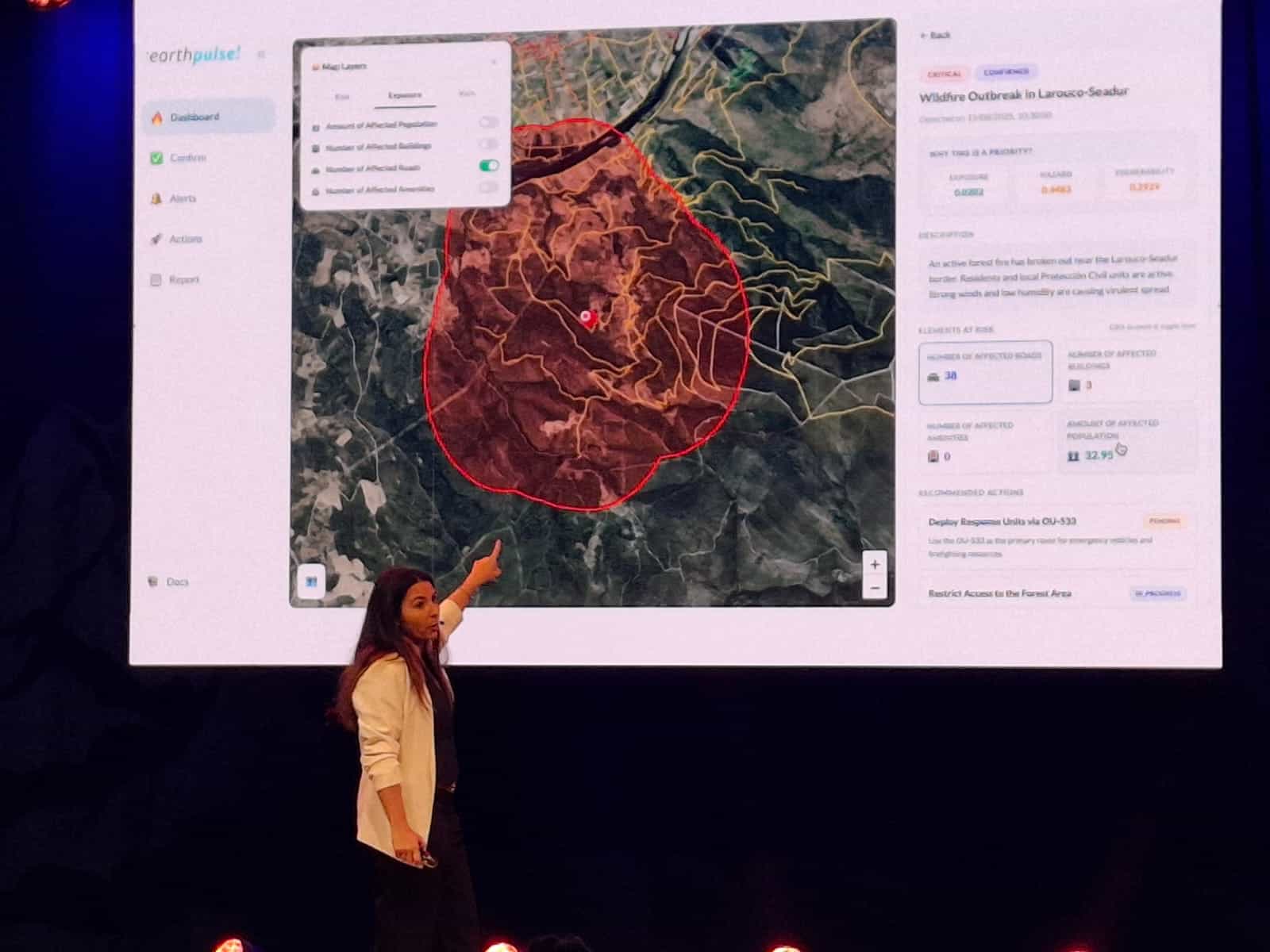The height and width of the screenshot is (952, 1270).
Task: Click Wildfire Outbreak in Larouco-Seadur title
Action: point(1024,95)
